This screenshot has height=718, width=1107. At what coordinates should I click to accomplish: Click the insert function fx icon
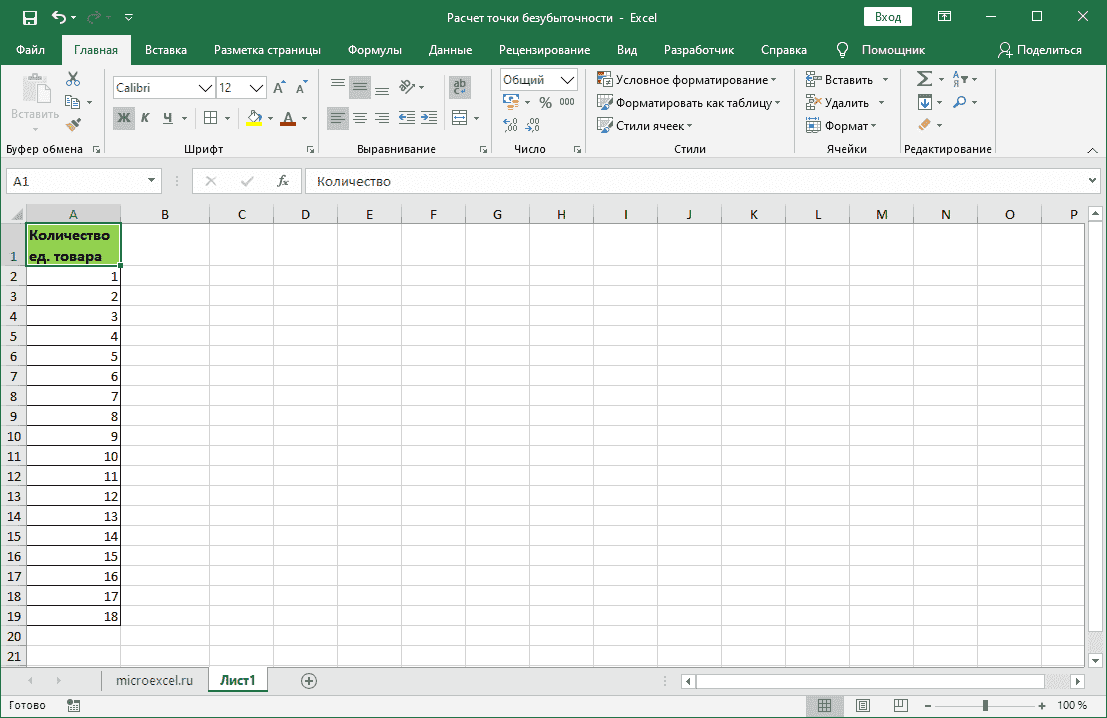click(283, 181)
